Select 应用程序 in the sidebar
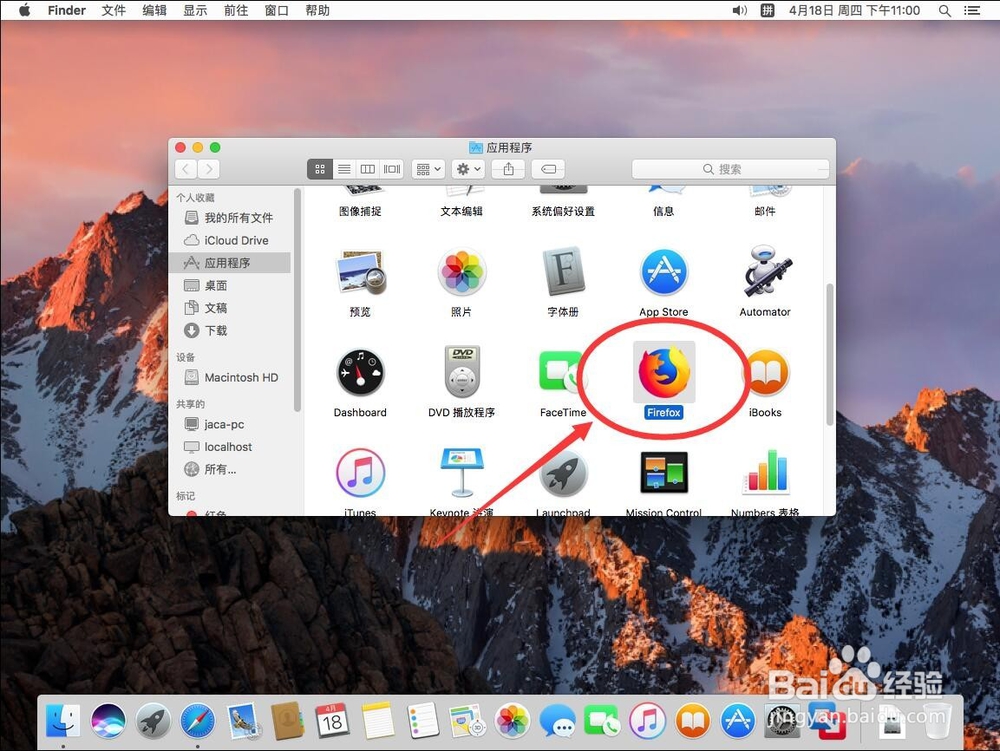The image size is (1000, 751). (230, 263)
